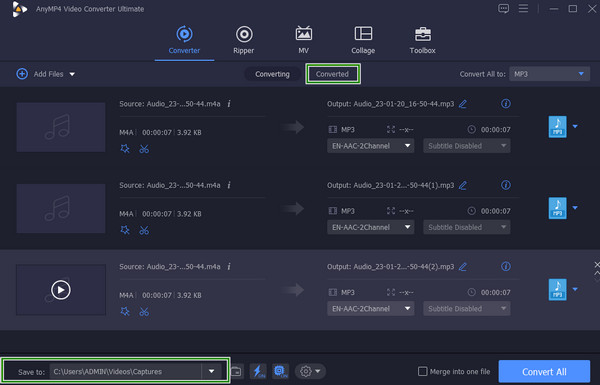The width and height of the screenshot is (600, 385).
Task: Move the third file up with arrow
Action: tap(597, 273)
